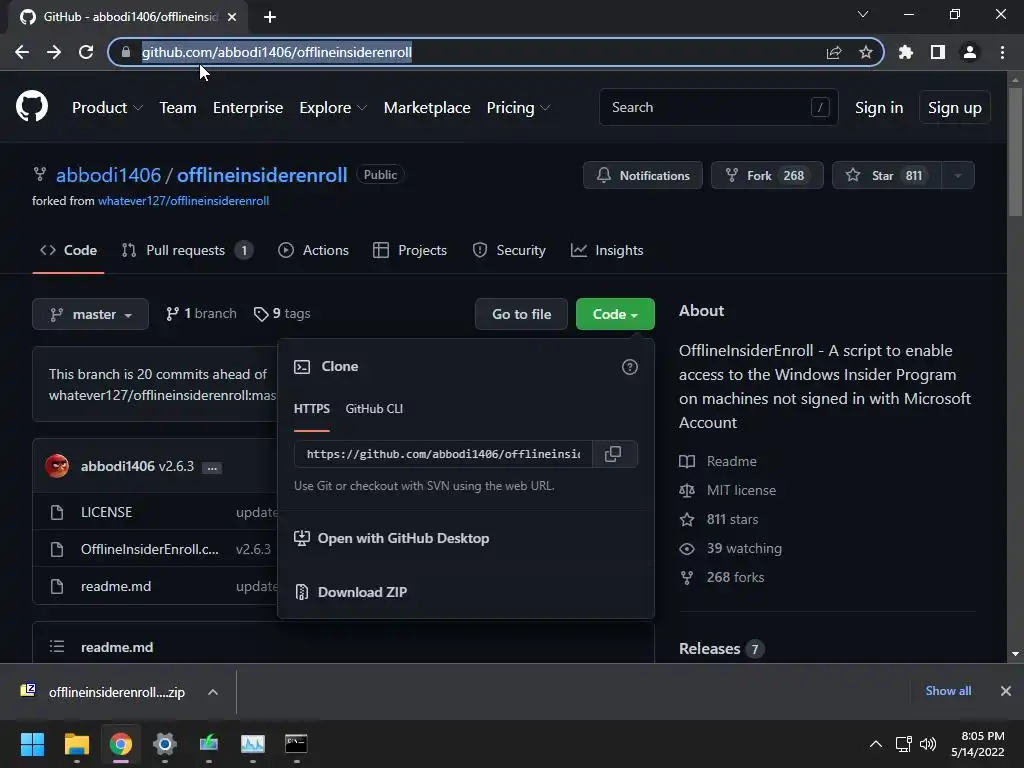Screen dimensions: 1024x768
Task: Click the volume icon in system tray
Action: (x=927, y=744)
